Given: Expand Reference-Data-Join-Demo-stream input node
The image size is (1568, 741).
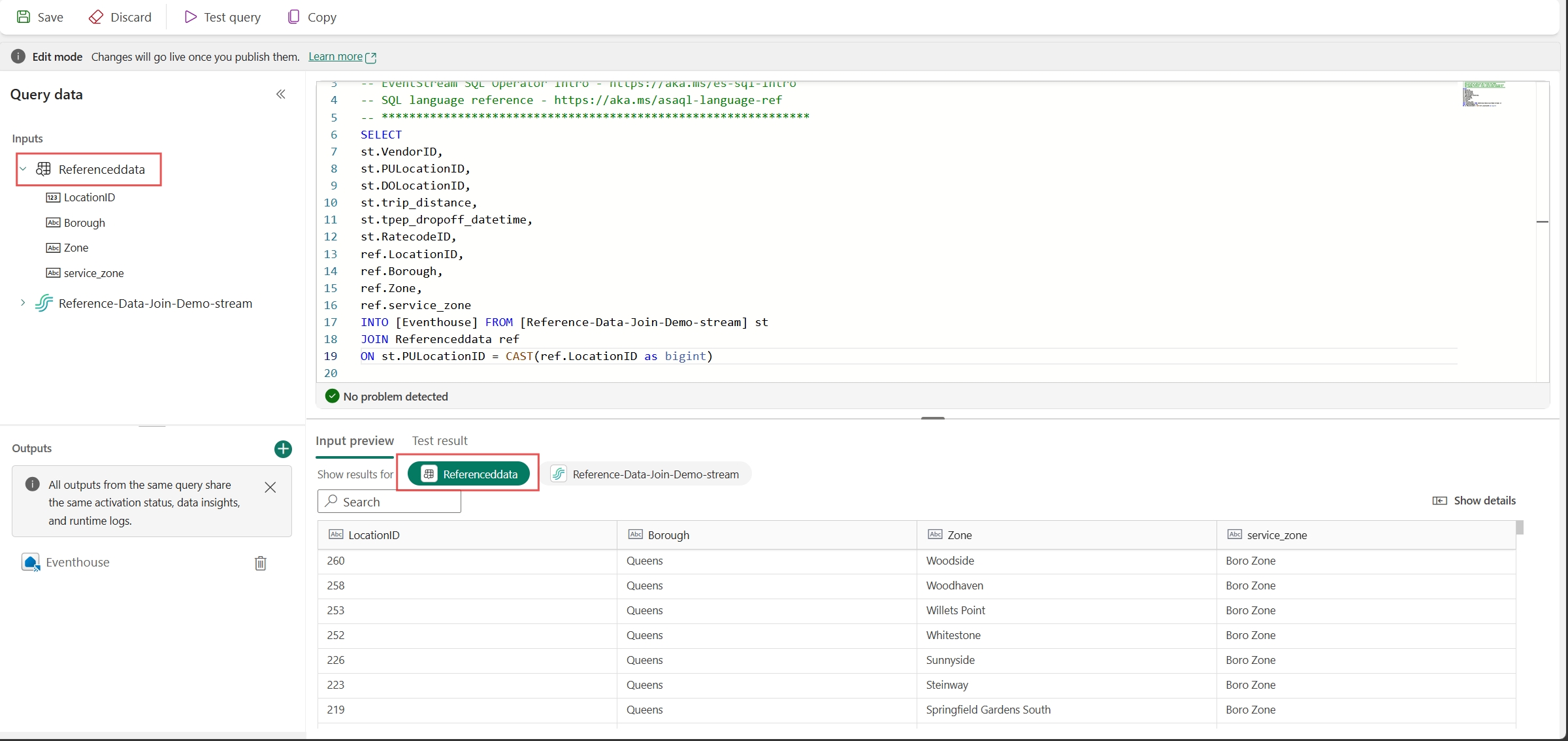Looking at the screenshot, I should pyautogui.click(x=23, y=303).
